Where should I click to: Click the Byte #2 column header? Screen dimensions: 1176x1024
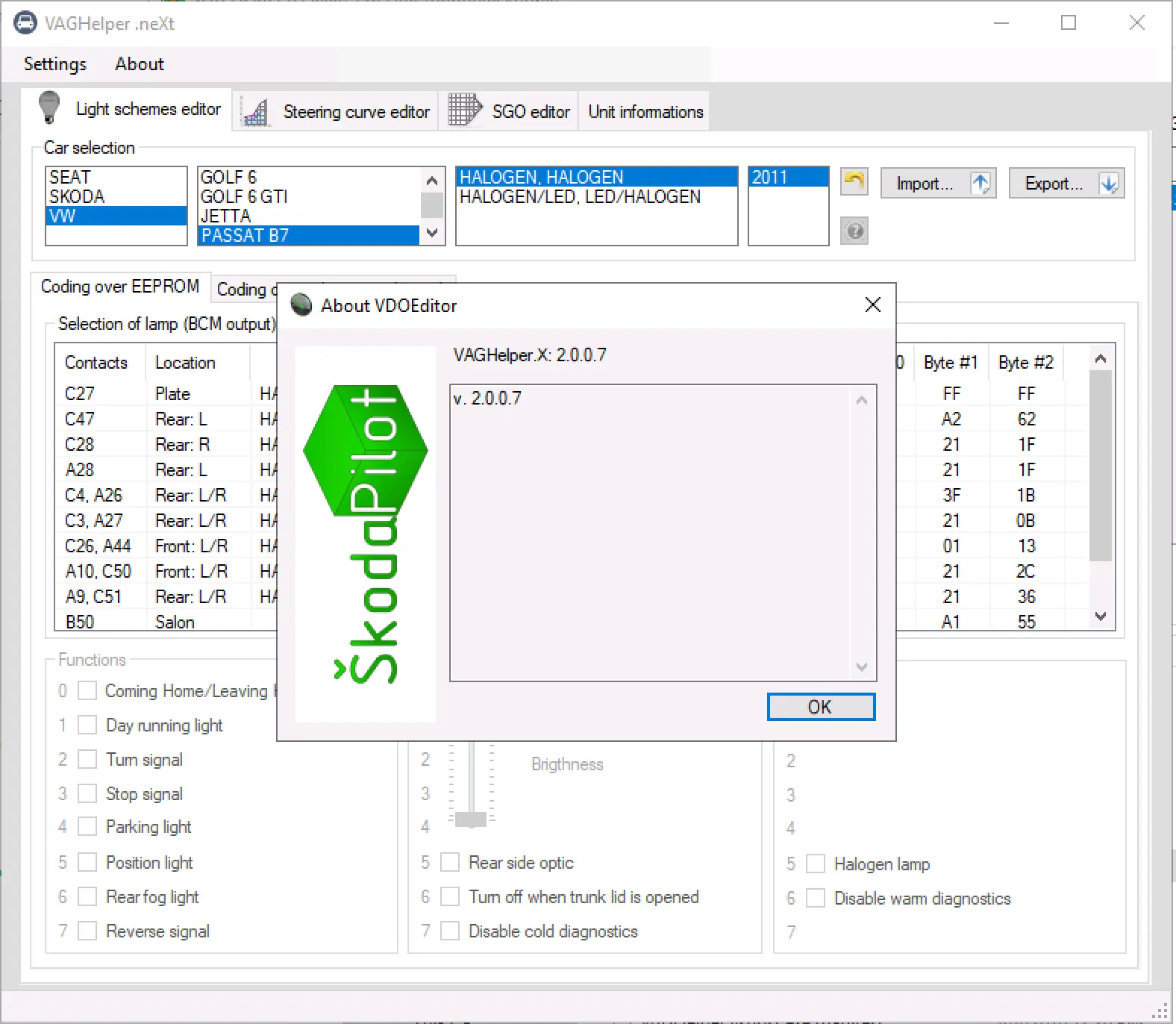(x=1026, y=363)
